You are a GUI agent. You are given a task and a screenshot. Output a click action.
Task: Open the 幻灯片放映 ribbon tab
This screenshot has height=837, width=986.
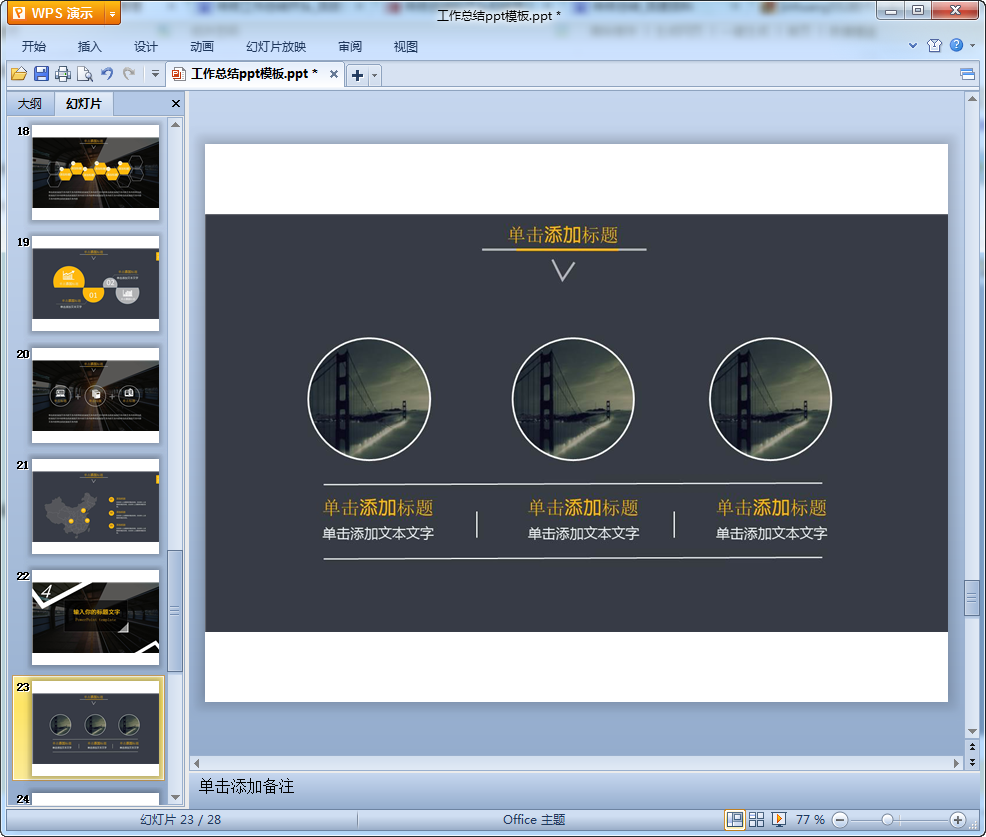[276, 47]
